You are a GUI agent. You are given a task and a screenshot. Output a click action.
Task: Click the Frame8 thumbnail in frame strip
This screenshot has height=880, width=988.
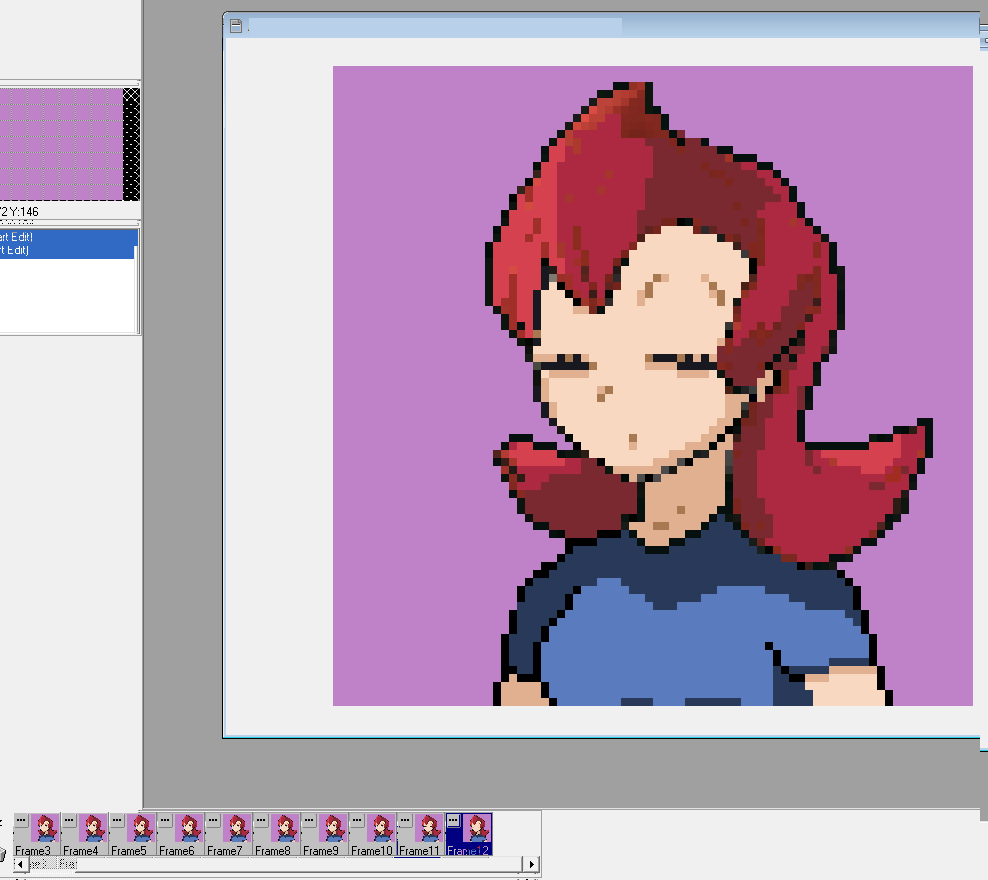(x=285, y=829)
